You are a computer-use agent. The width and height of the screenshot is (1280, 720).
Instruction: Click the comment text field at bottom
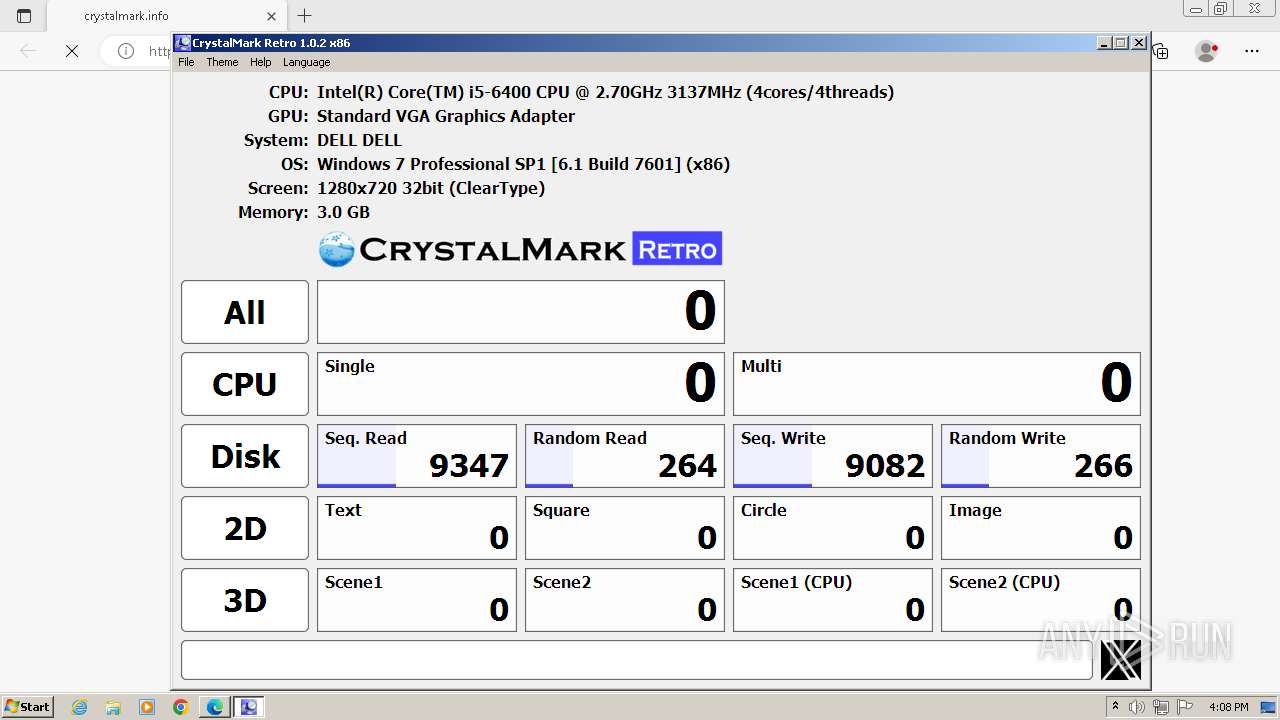tap(636, 660)
